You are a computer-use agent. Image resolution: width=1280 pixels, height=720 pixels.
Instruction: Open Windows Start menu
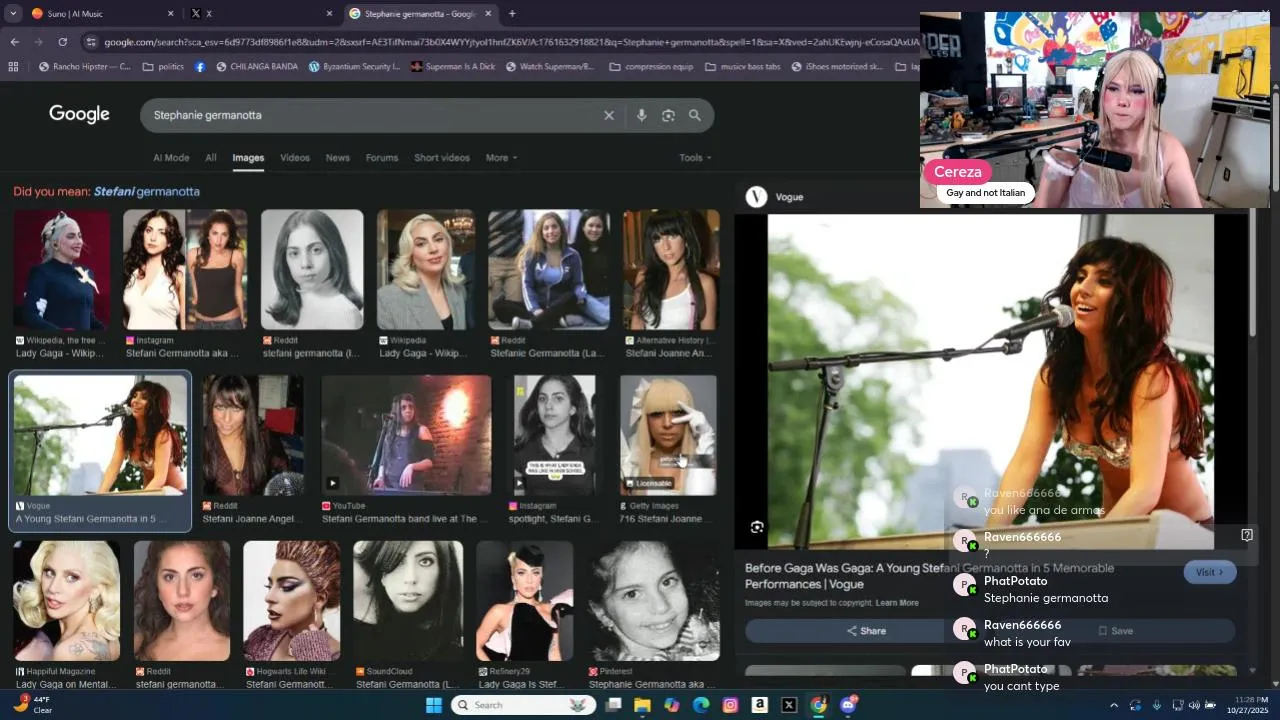434,705
